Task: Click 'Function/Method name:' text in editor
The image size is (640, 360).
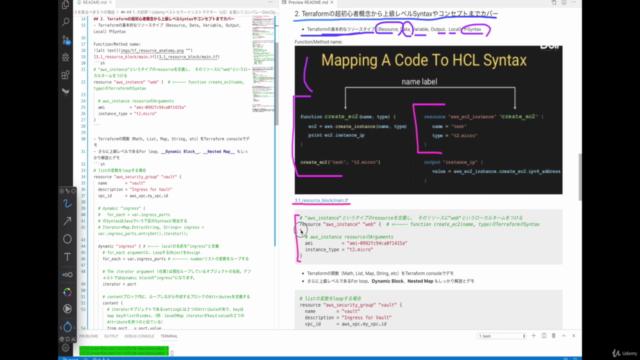Action: (117, 44)
